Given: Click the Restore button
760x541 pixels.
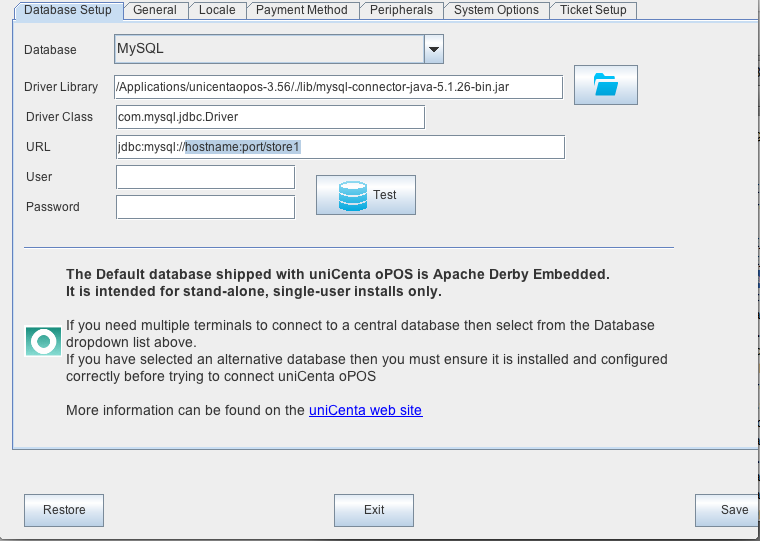Looking at the screenshot, I should pyautogui.click(x=64, y=510).
